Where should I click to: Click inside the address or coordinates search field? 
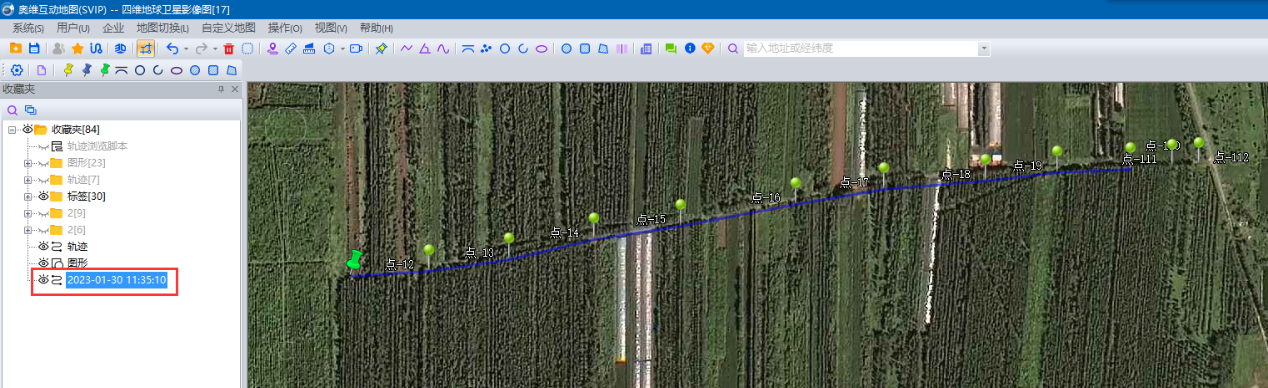pyautogui.click(x=860, y=48)
